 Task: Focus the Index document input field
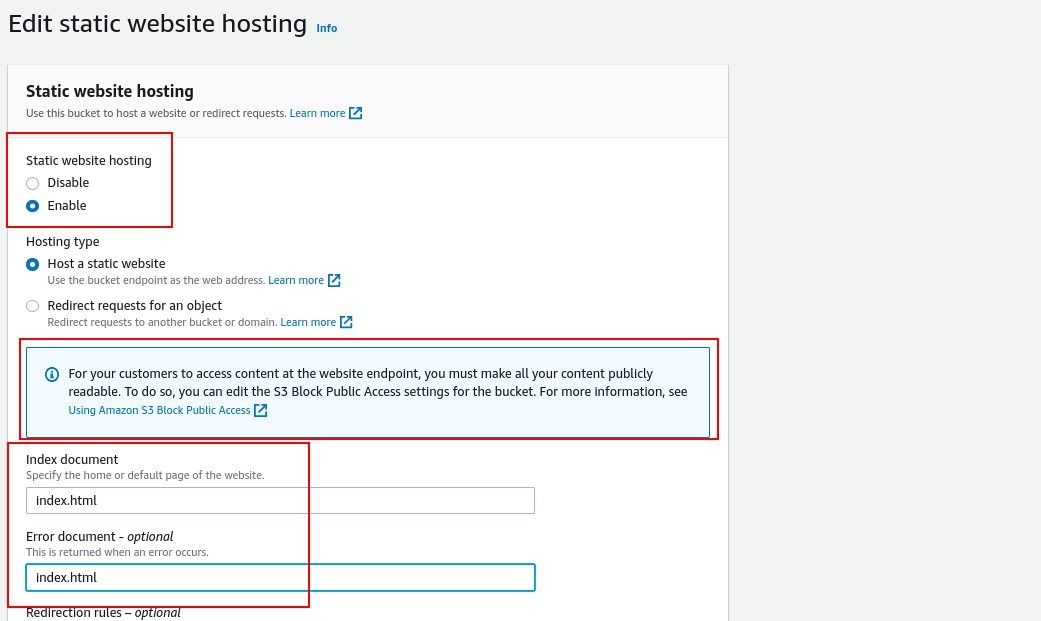click(280, 501)
